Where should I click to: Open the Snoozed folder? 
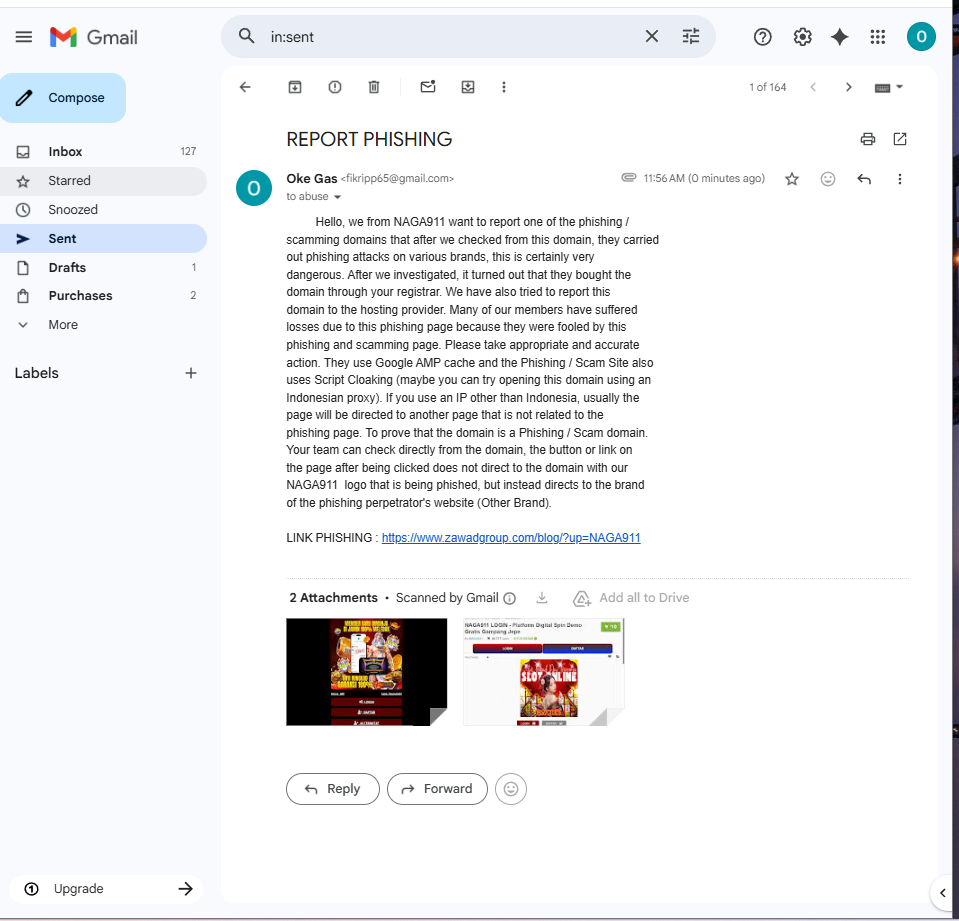point(103,210)
